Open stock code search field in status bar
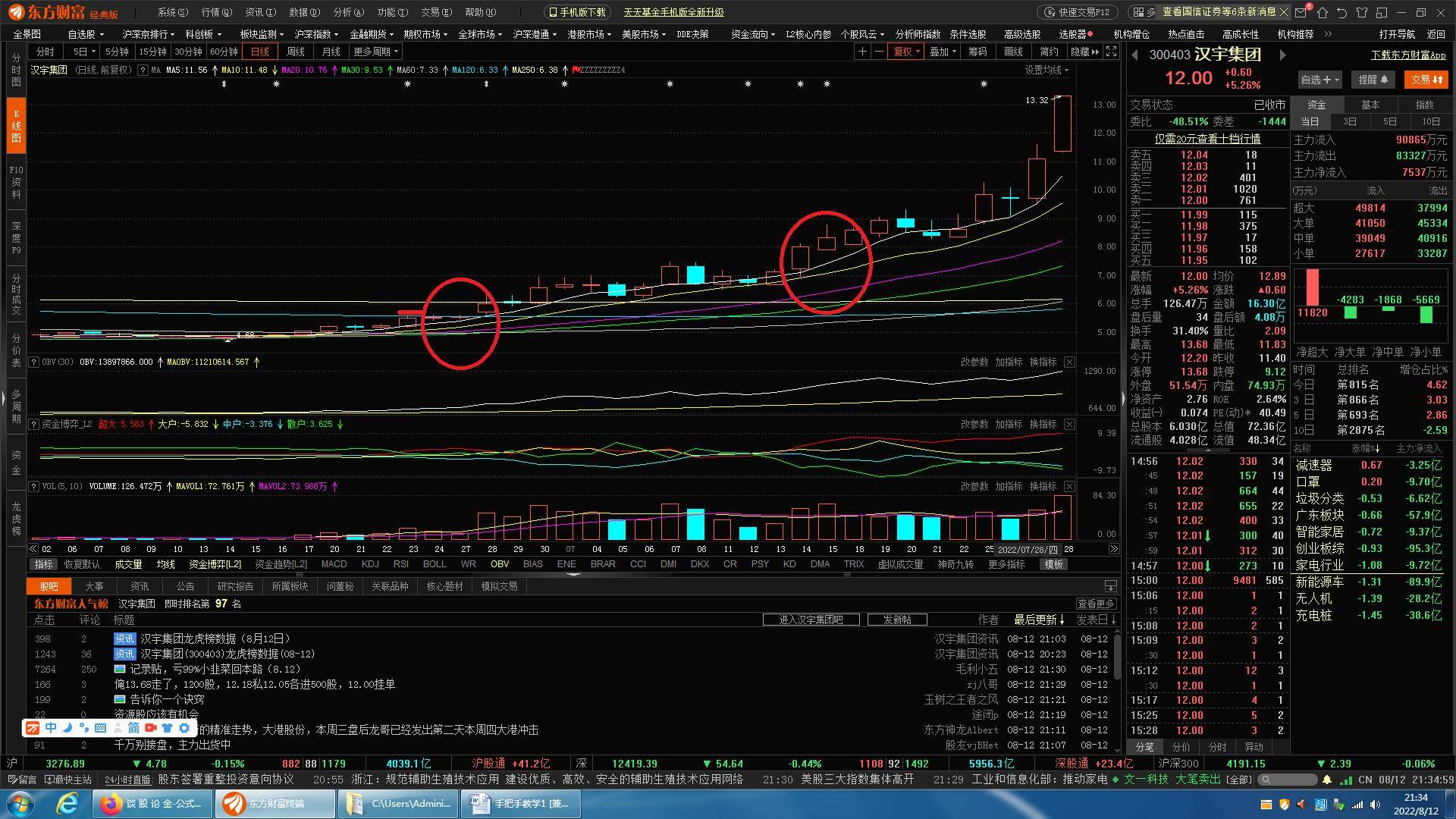The width and height of the screenshot is (1456, 819). (x=1287, y=780)
